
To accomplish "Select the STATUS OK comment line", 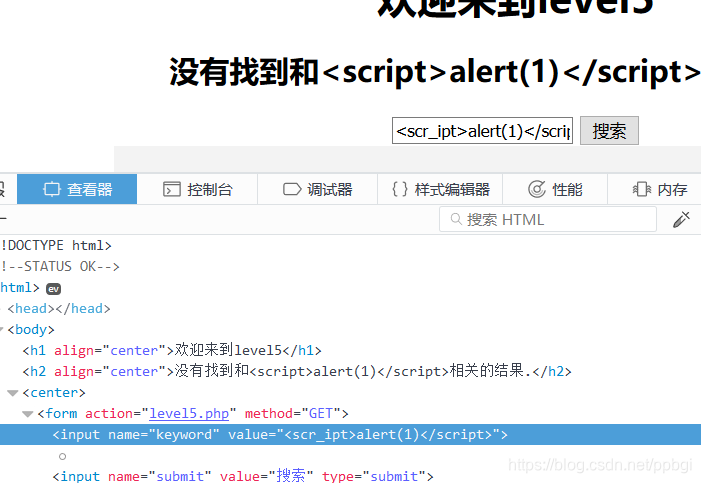I will [60, 266].
